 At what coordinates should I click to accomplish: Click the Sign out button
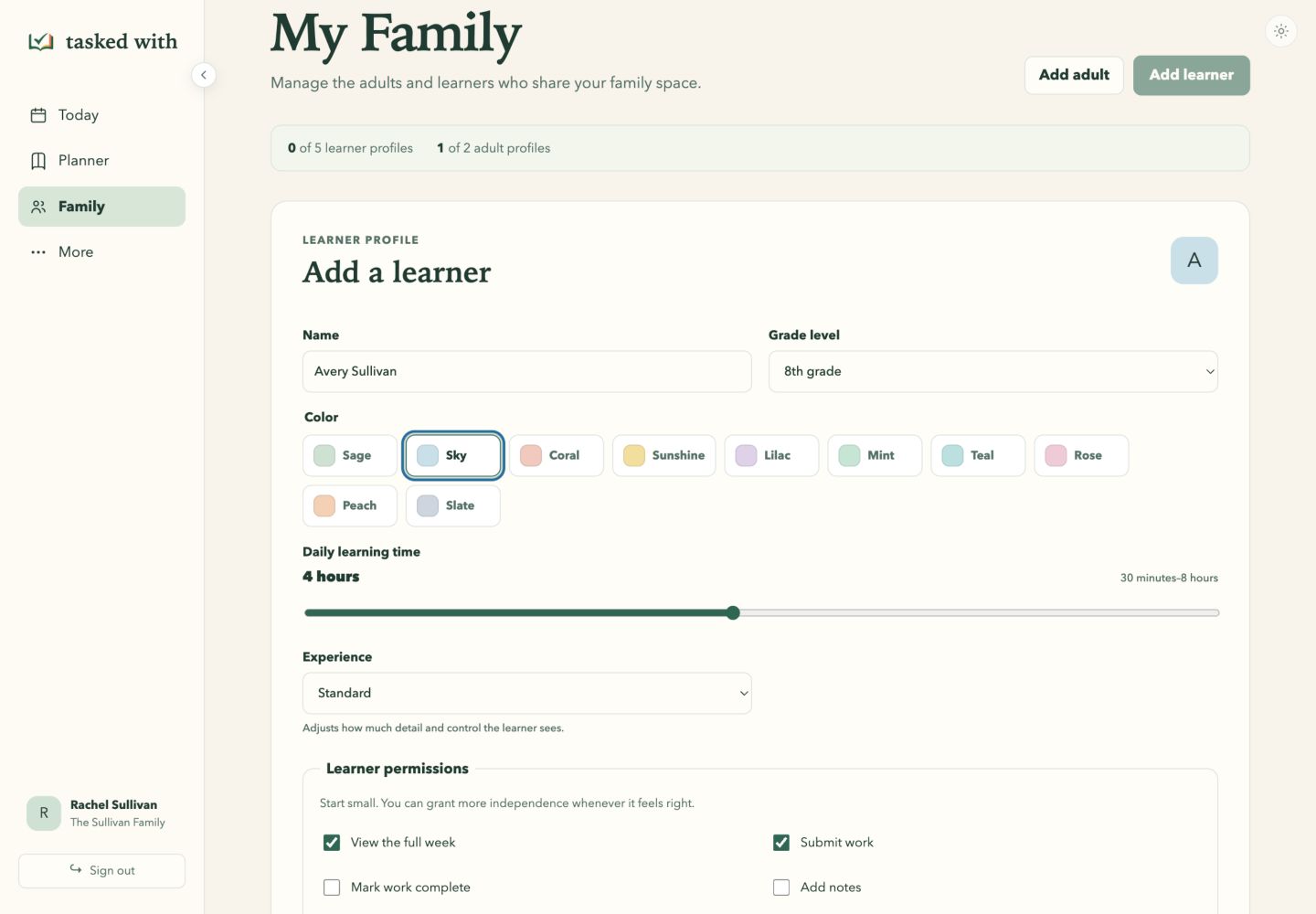(101, 870)
